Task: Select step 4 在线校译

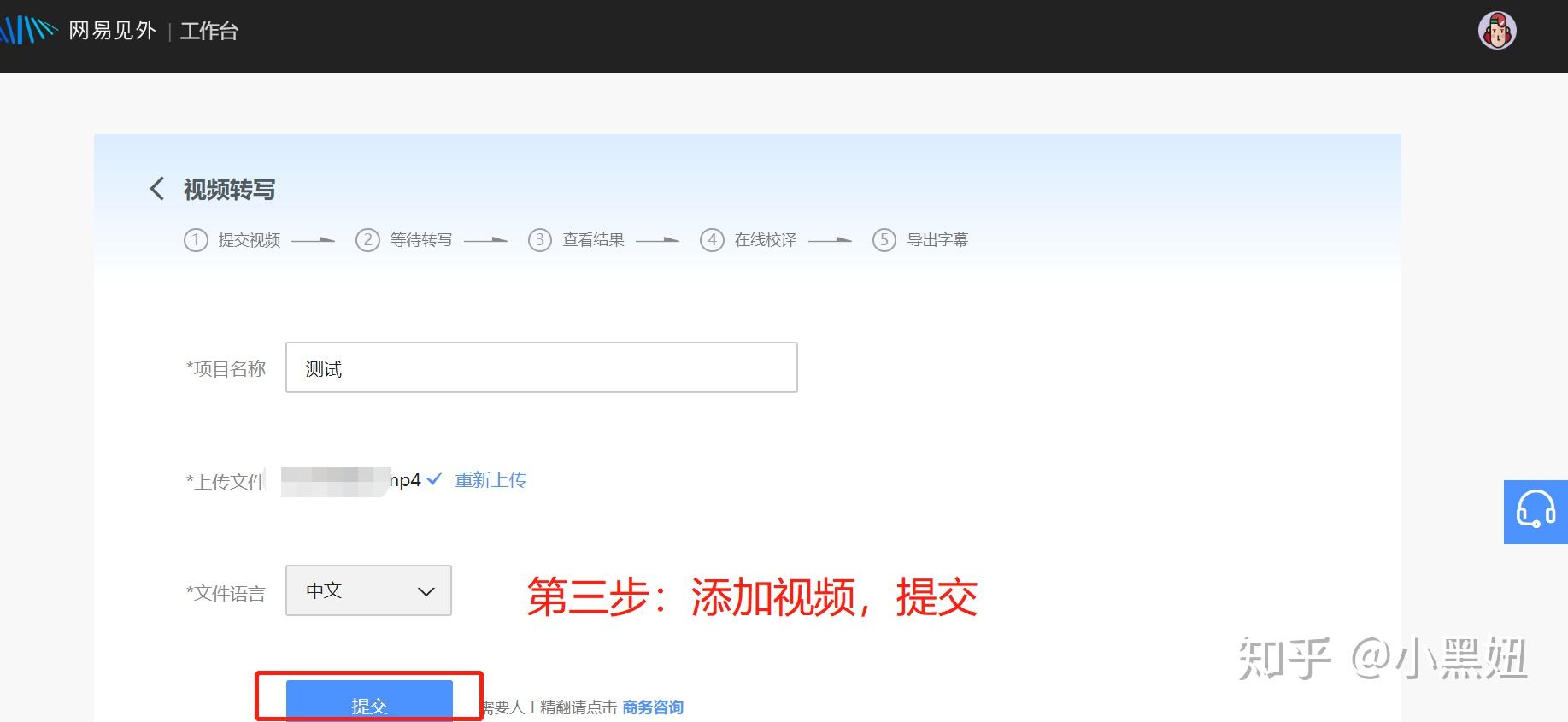Action: pyautogui.click(x=749, y=240)
